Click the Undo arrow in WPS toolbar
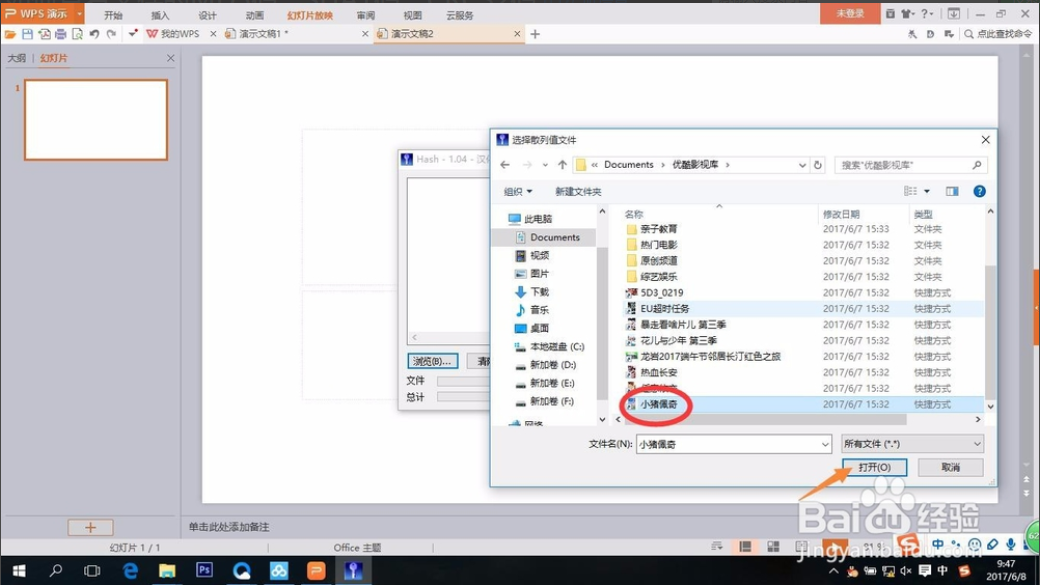The height and width of the screenshot is (585, 1040). point(94,34)
